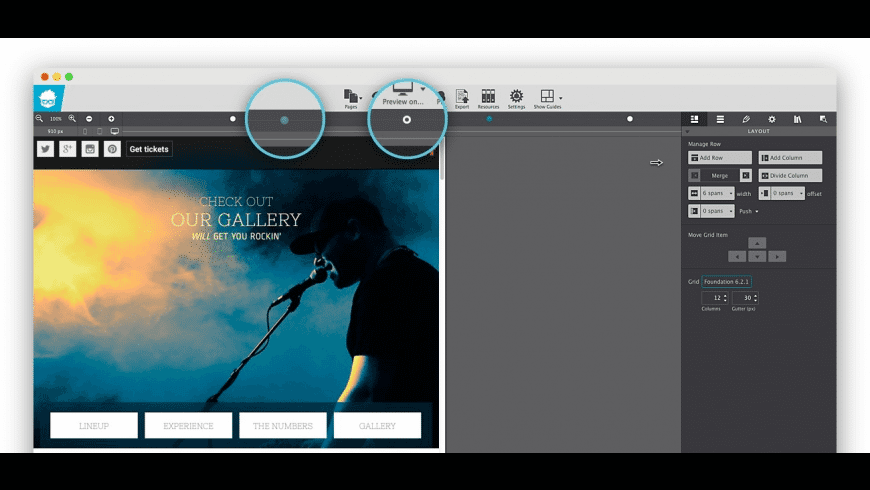
Task: Move grid item down
Action: [x=757, y=256]
